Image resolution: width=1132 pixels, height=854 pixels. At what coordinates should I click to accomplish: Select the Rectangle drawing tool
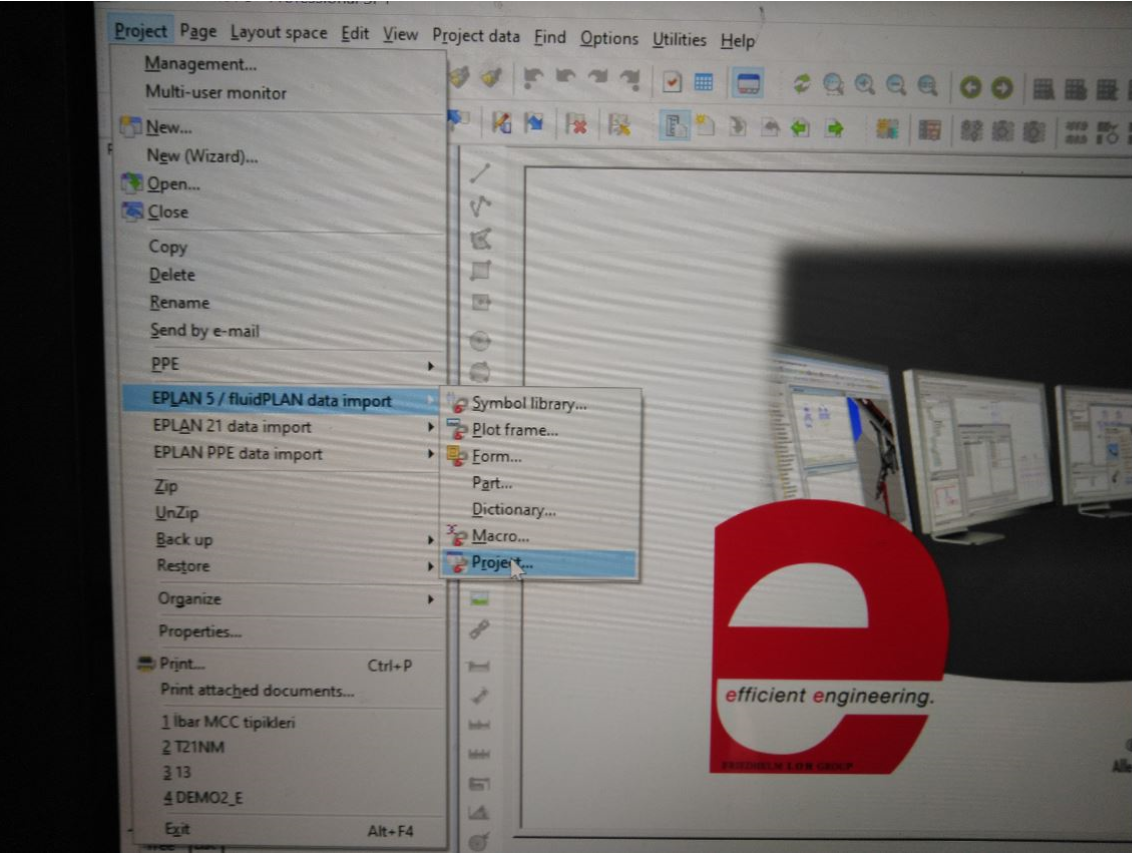[x=480, y=271]
